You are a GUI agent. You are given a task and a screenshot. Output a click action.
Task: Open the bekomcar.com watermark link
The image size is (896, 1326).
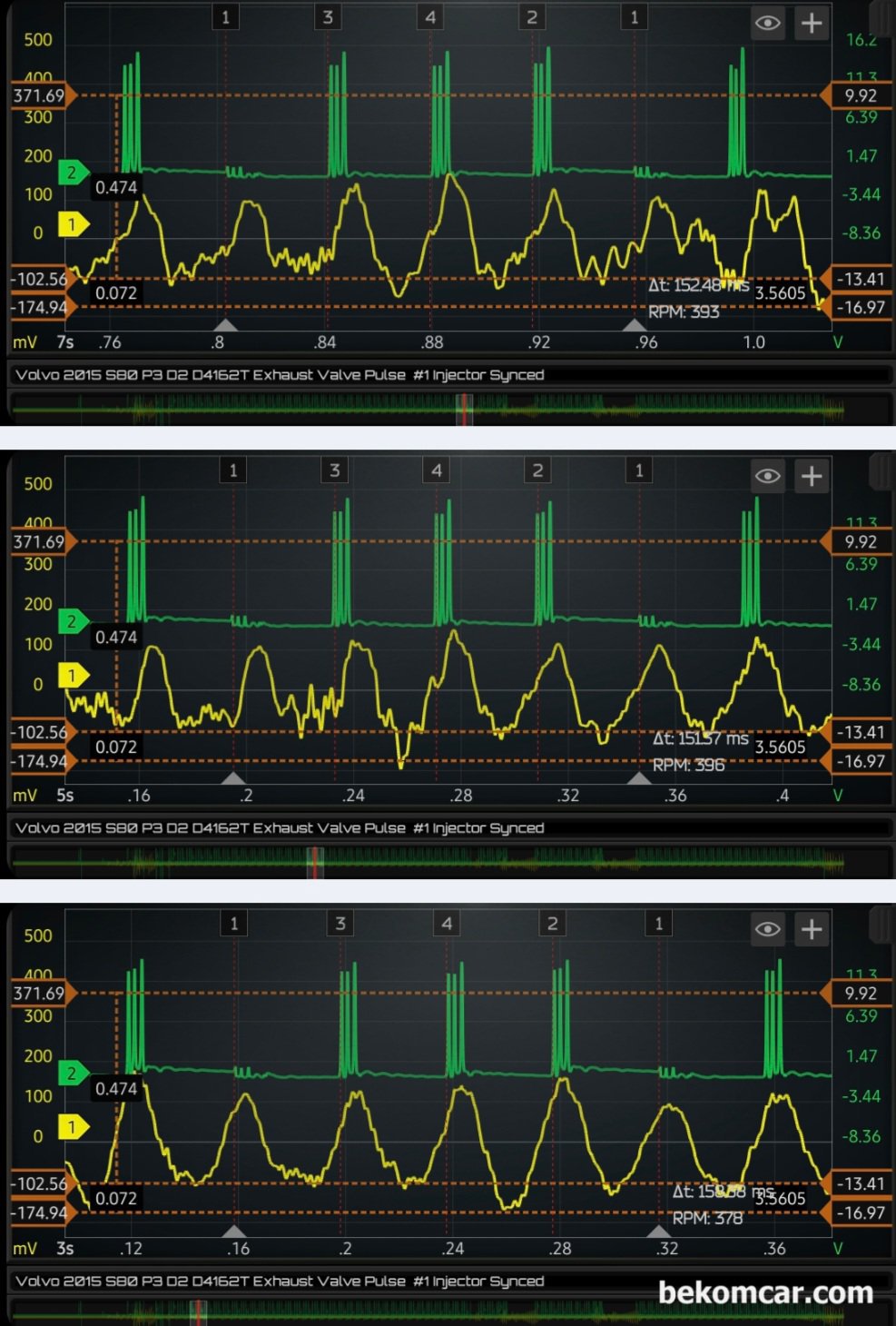(x=764, y=1292)
